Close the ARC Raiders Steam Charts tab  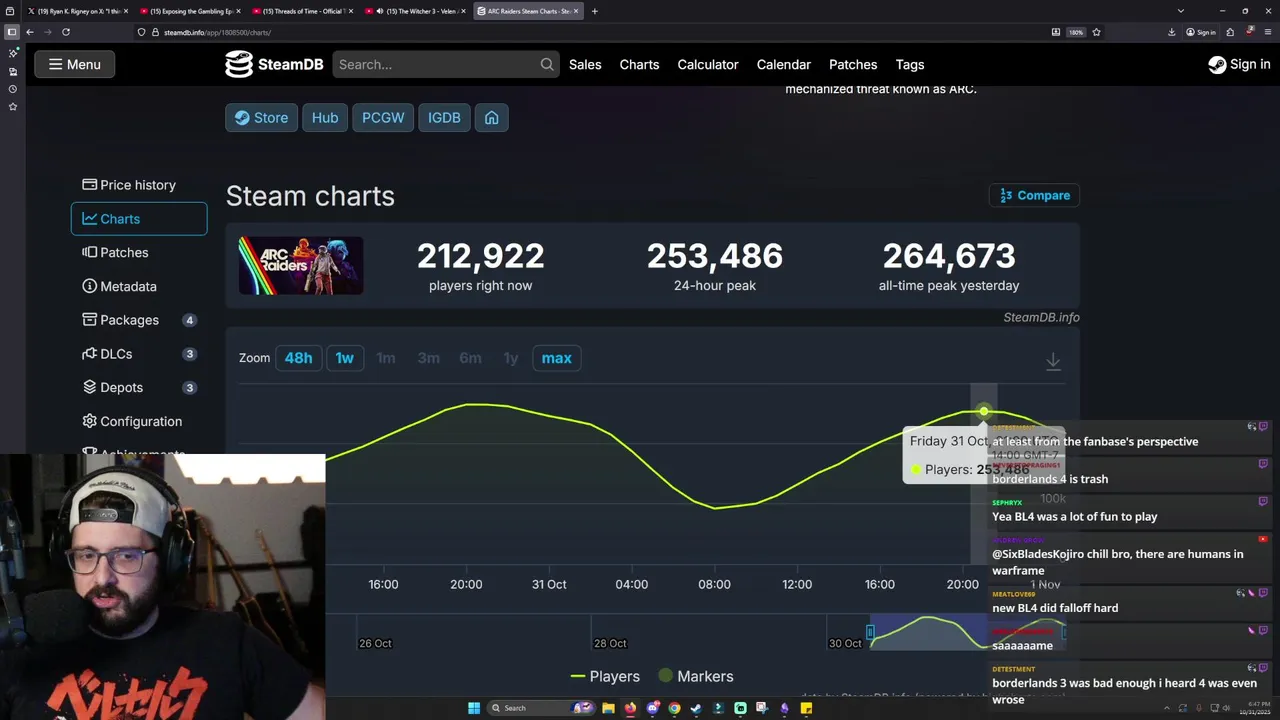click(x=576, y=11)
